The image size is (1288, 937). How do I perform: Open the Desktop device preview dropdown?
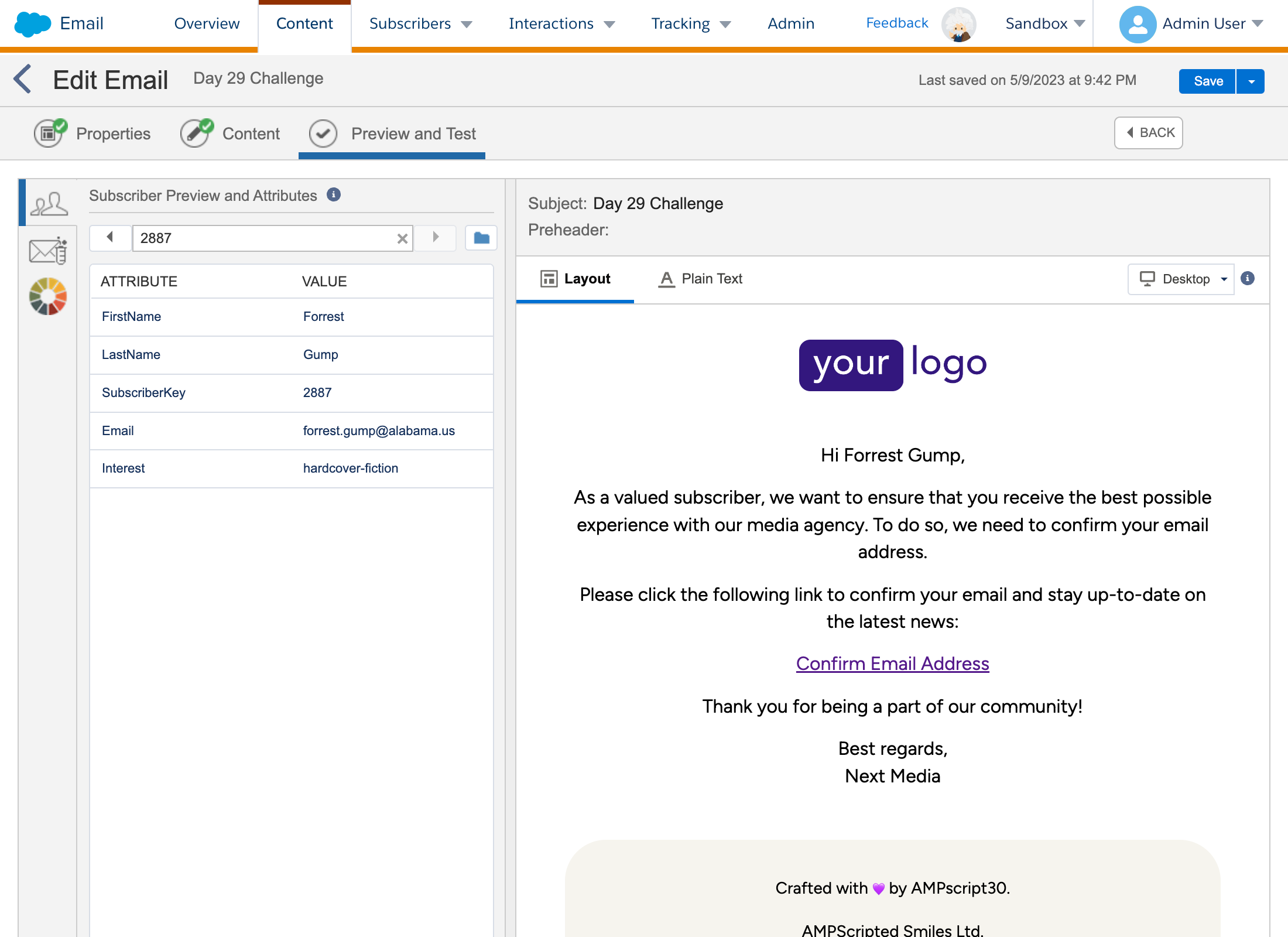coord(1181,279)
